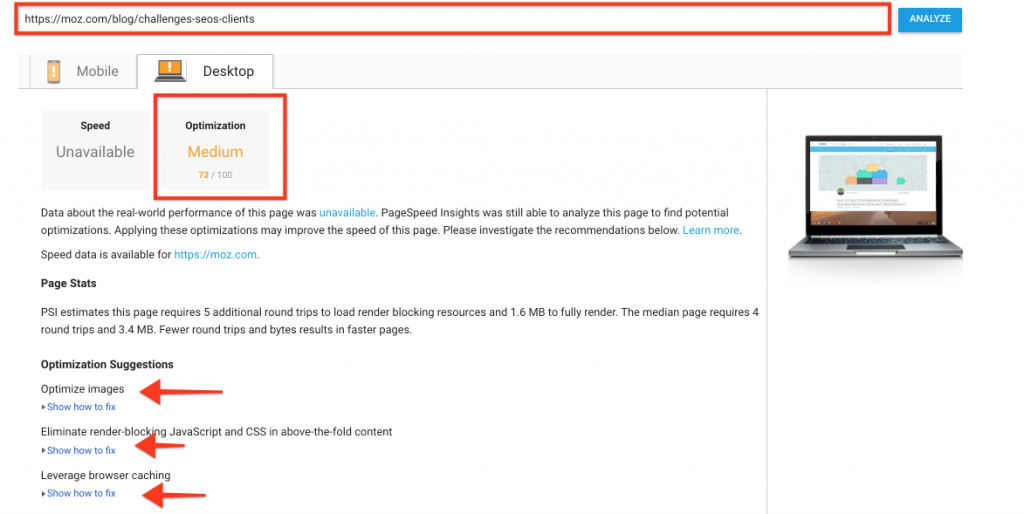
Task: Focus the URL input field
Action: 453,19
